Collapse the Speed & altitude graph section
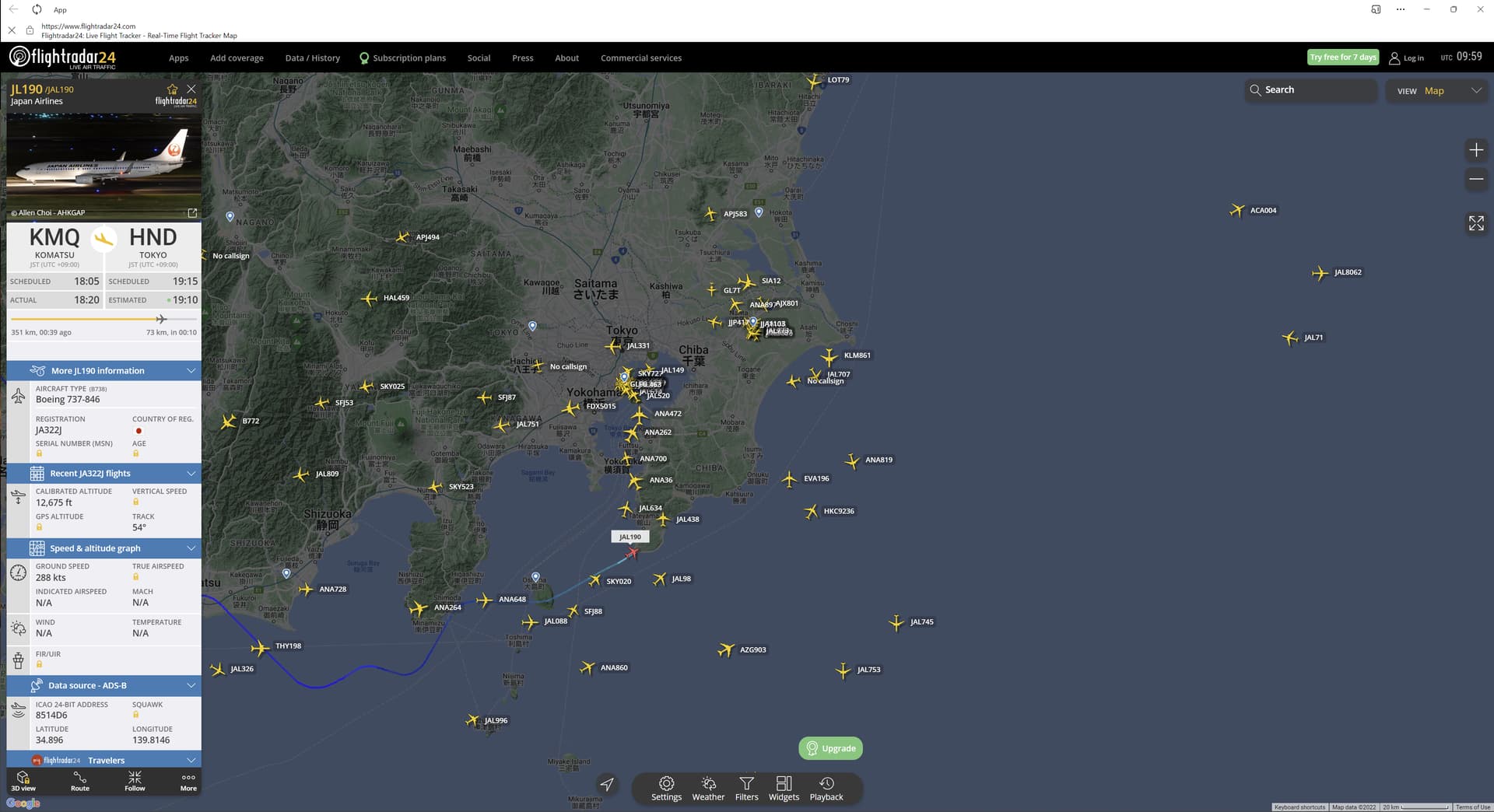The height and width of the screenshot is (812, 1494). (191, 548)
